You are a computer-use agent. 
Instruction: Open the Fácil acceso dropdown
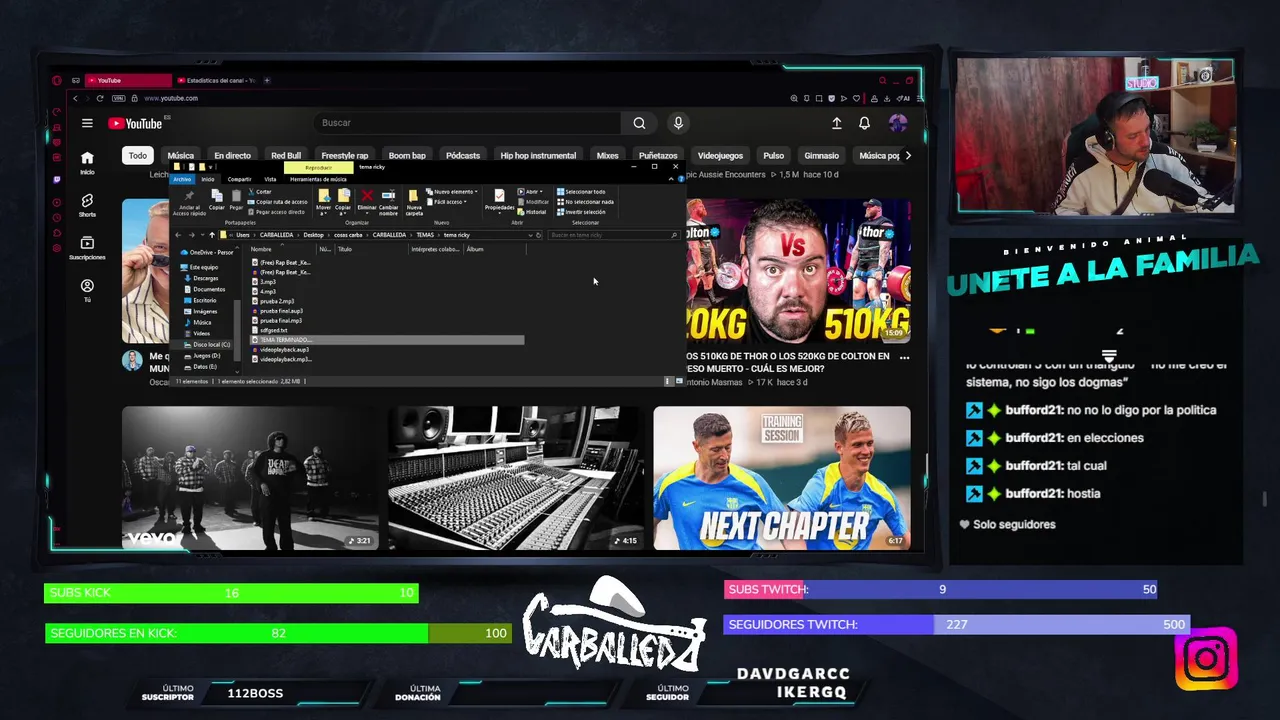click(x=448, y=202)
